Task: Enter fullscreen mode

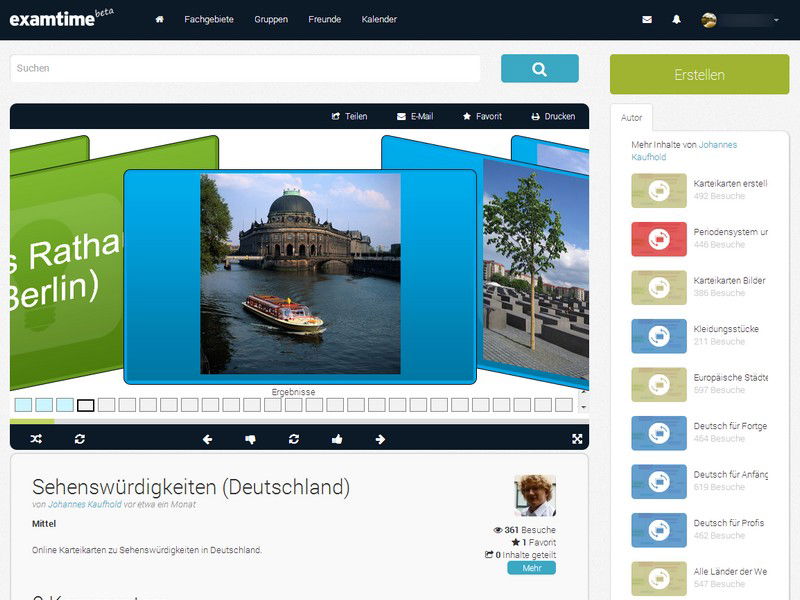Action: 577,439
